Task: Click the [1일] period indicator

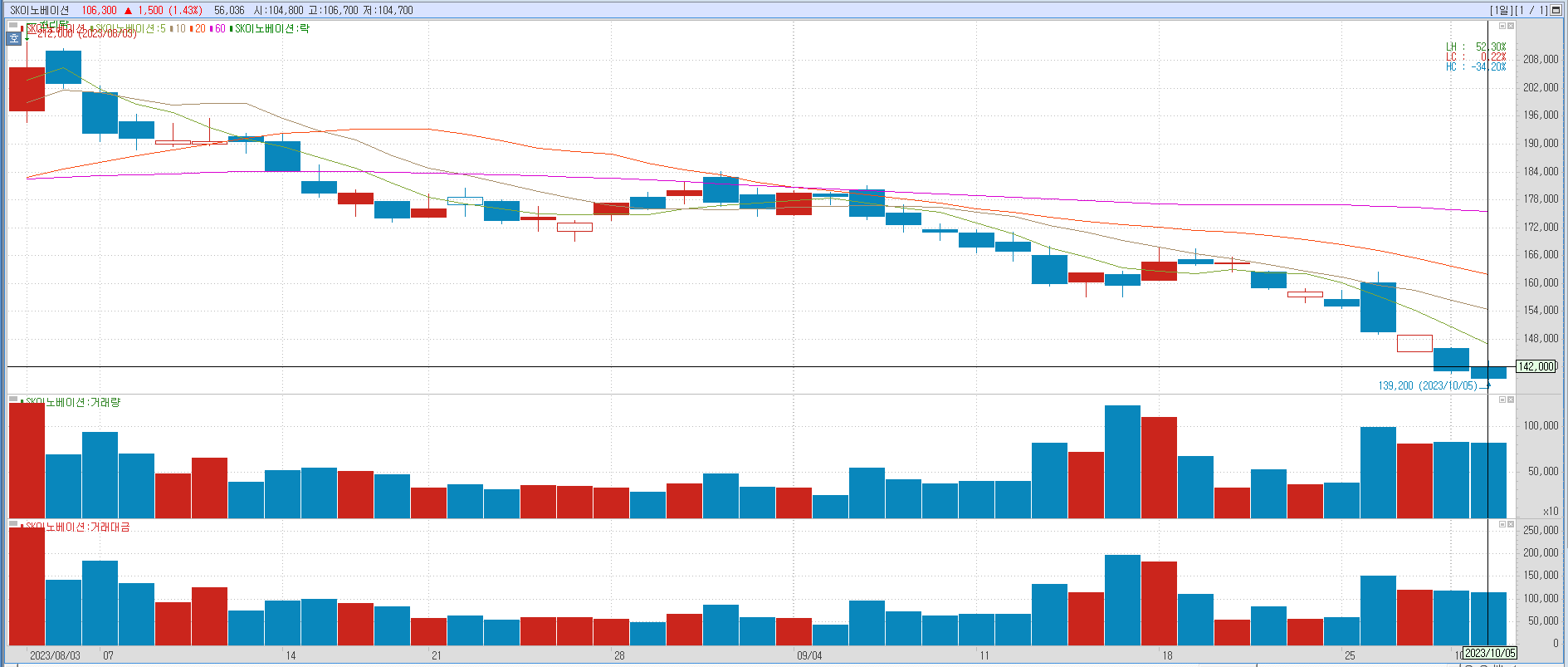Action: (x=1501, y=10)
